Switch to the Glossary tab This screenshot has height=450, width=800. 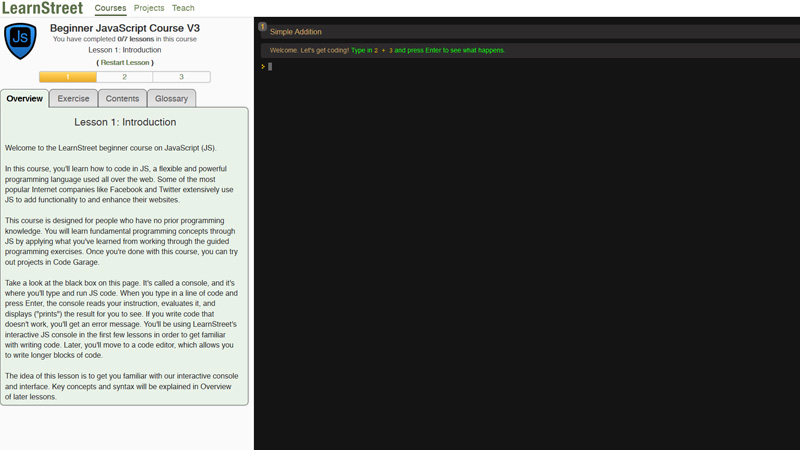(171, 98)
